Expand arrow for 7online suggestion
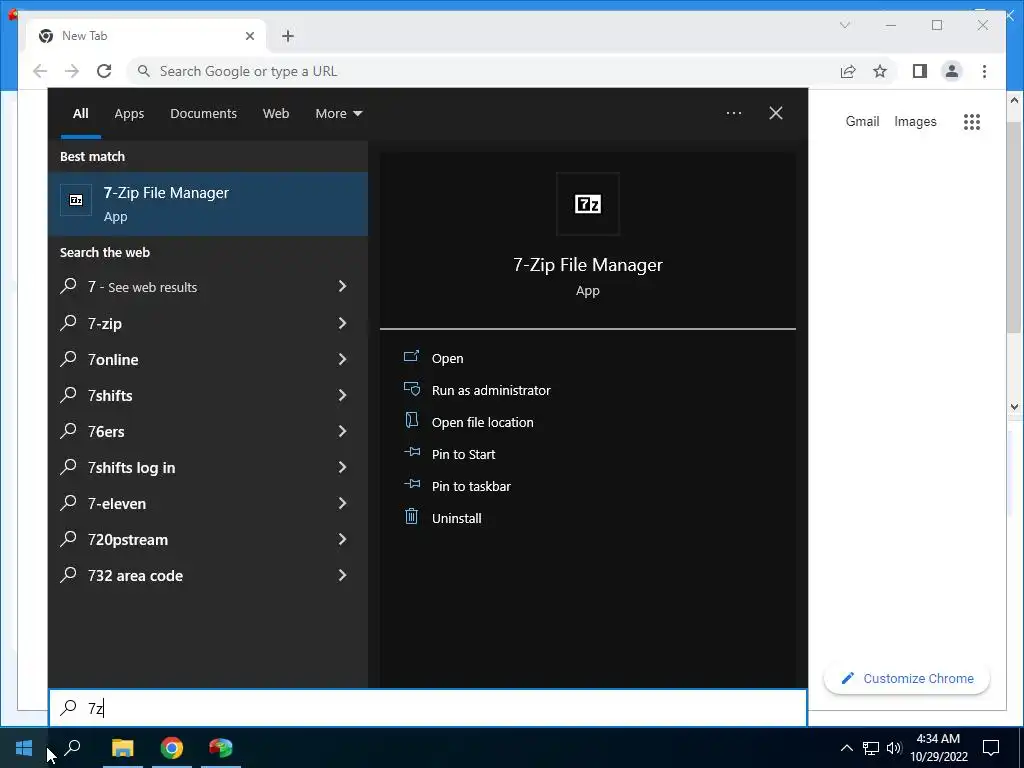Viewport: 1024px width, 768px height. (342, 359)
